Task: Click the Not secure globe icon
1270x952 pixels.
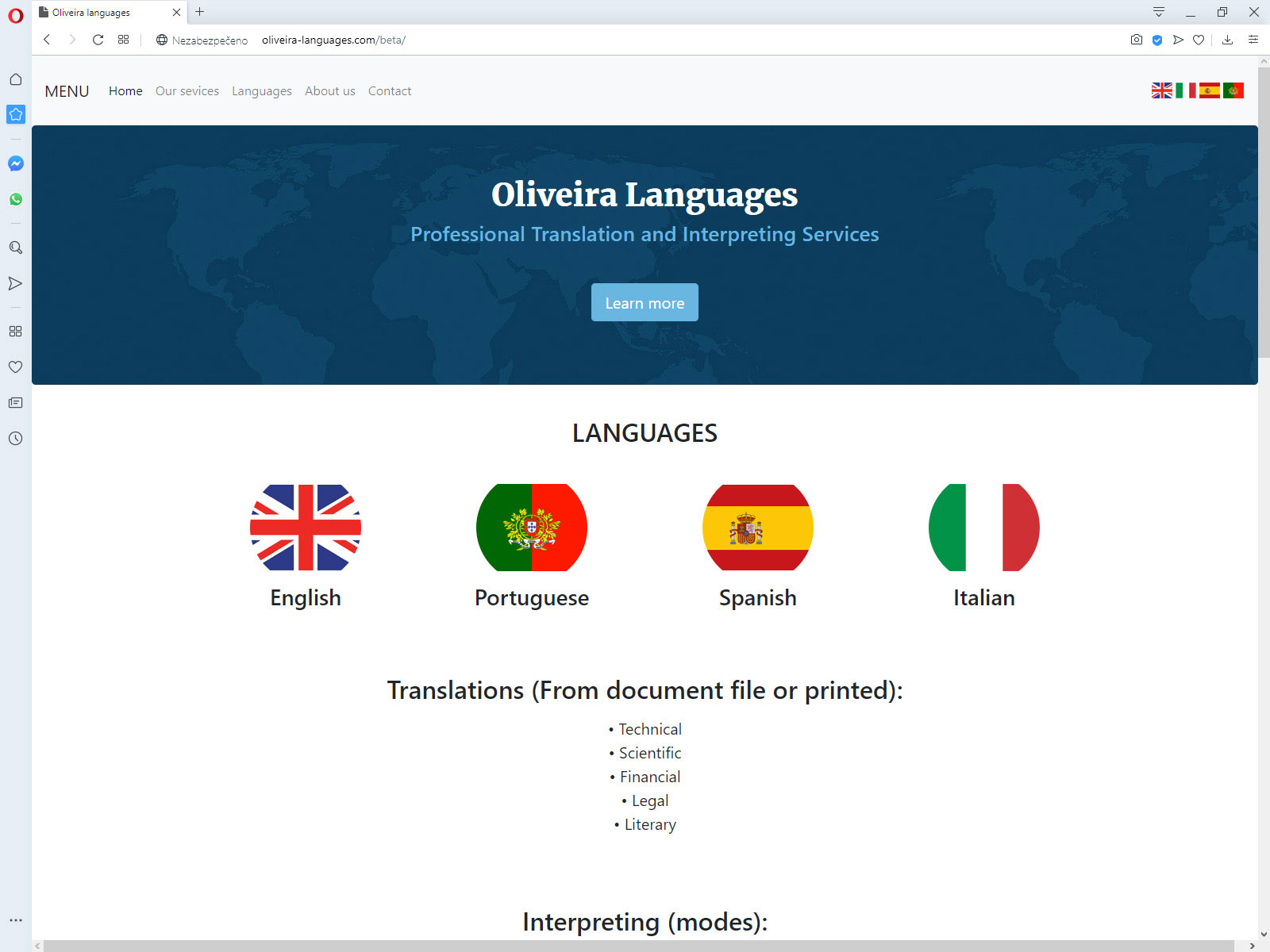Action: pos(162,40)
